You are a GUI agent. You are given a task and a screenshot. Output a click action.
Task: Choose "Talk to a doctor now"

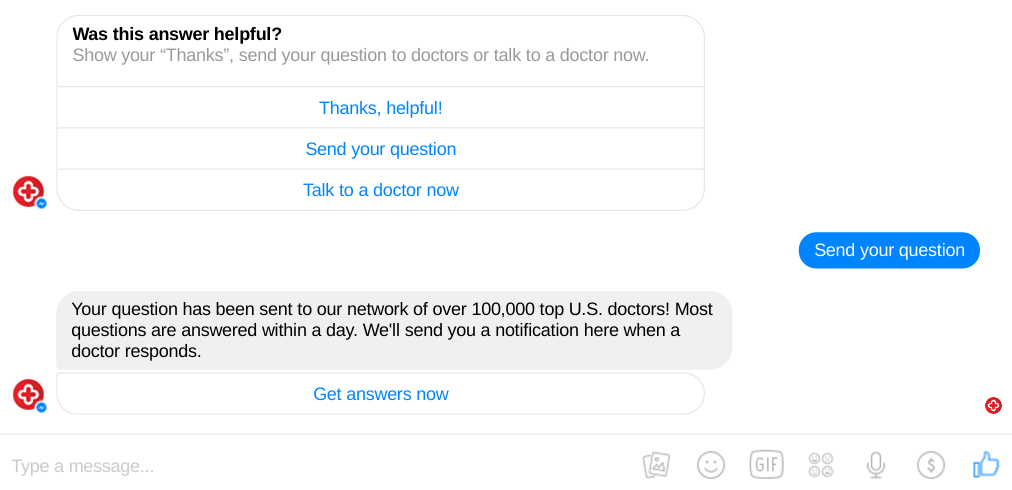(381, 190)
